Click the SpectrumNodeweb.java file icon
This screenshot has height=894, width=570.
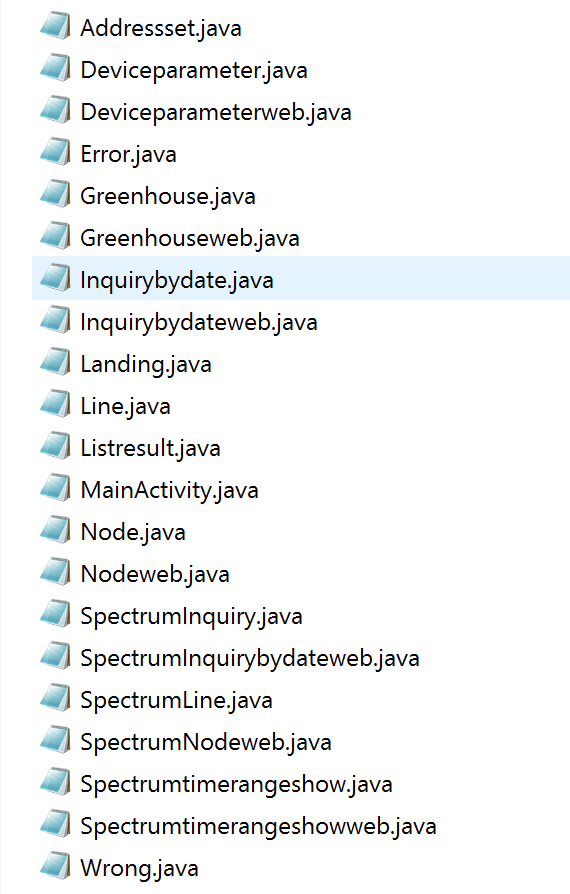[56, 741]
